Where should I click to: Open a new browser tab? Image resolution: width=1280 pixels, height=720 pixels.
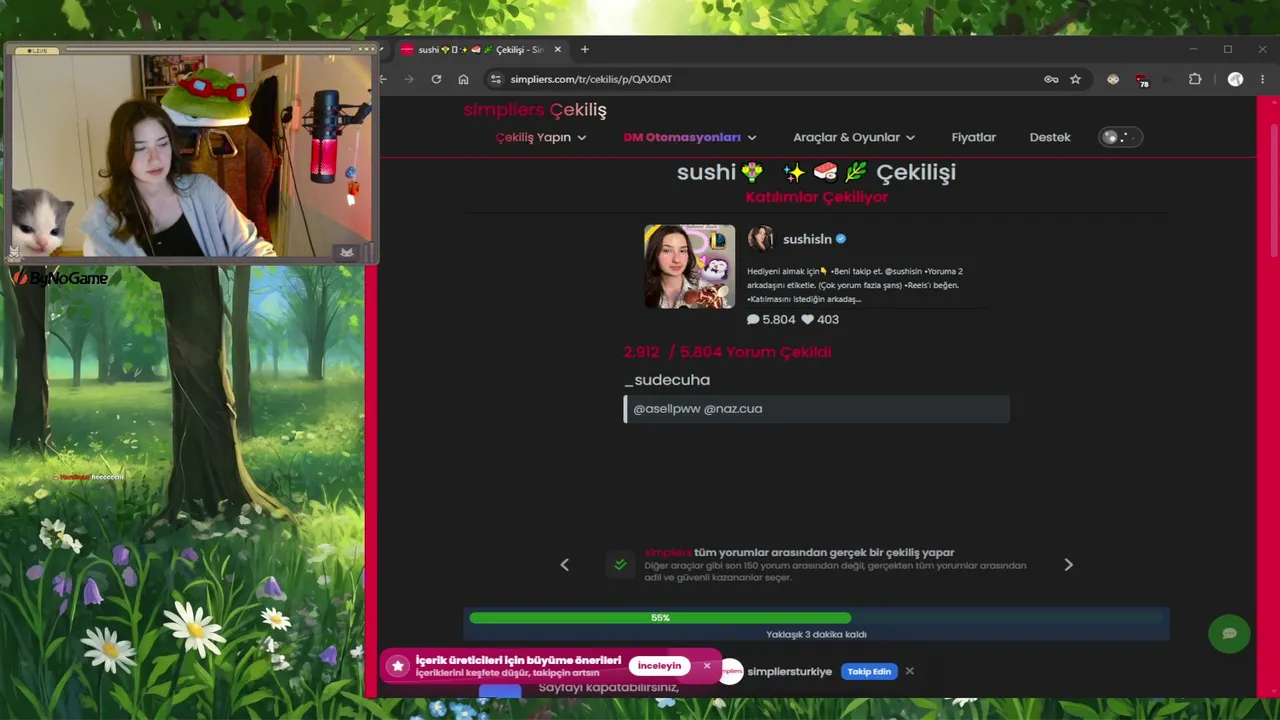tap(585, 49)
